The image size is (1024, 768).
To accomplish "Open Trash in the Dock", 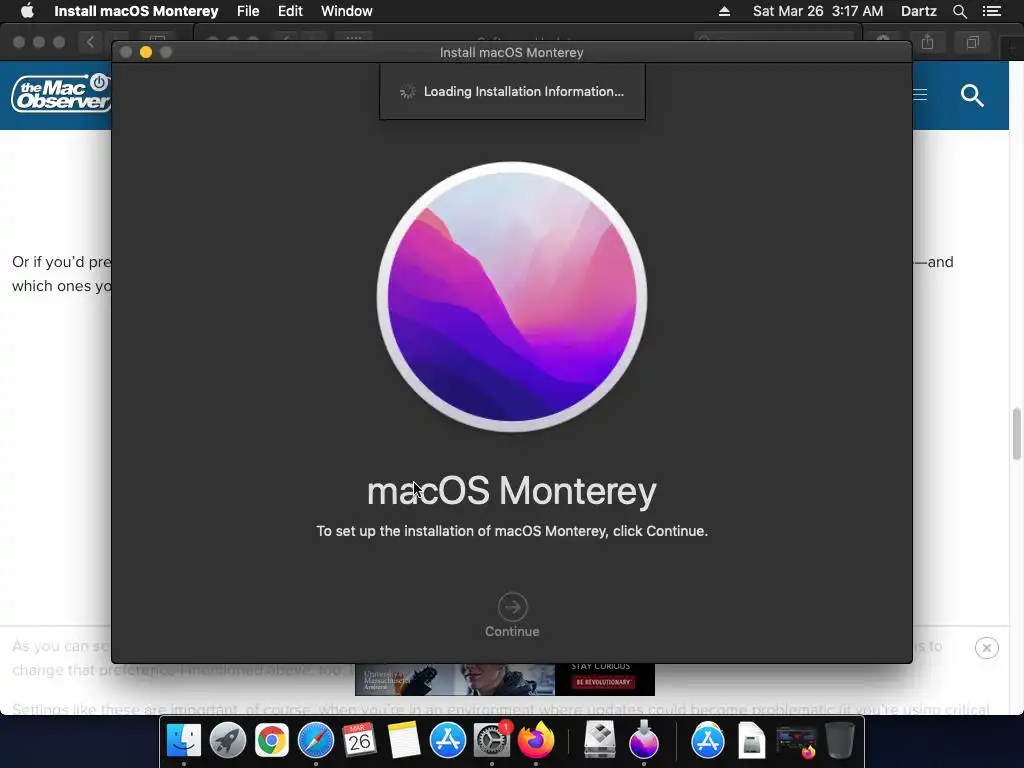I will [x=840, y=740].
